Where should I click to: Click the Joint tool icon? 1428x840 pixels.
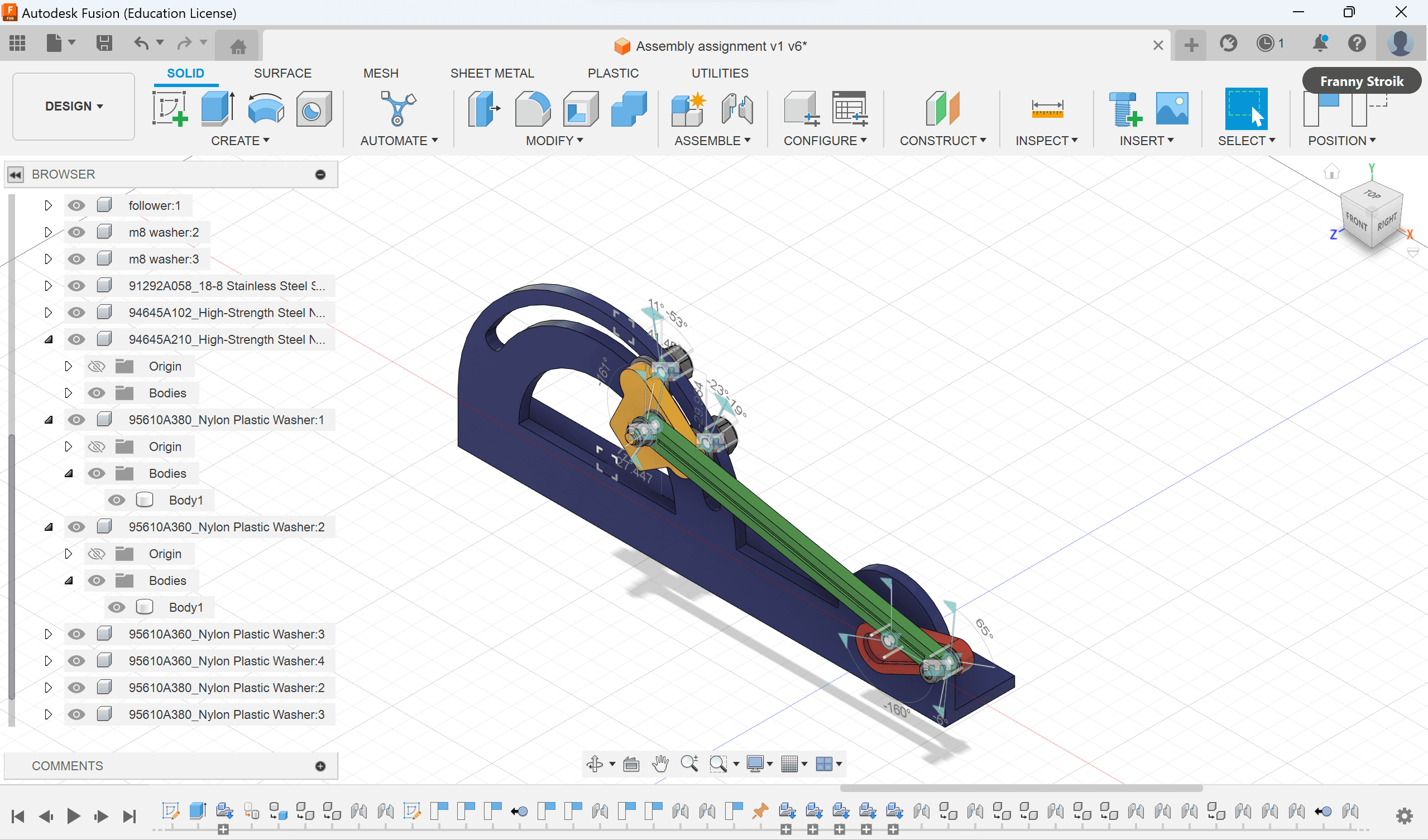tap(737, 108)
